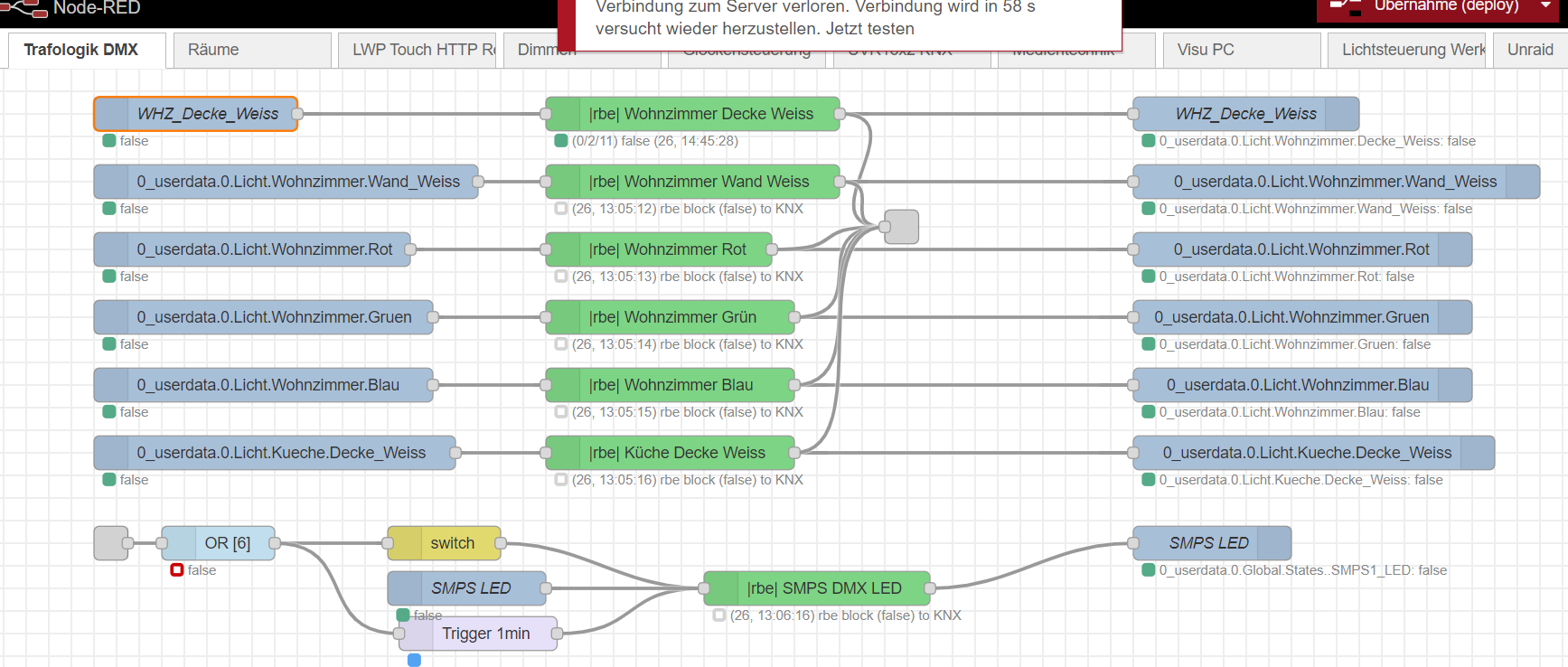Open the Räume flow tab

pos(252,50)
